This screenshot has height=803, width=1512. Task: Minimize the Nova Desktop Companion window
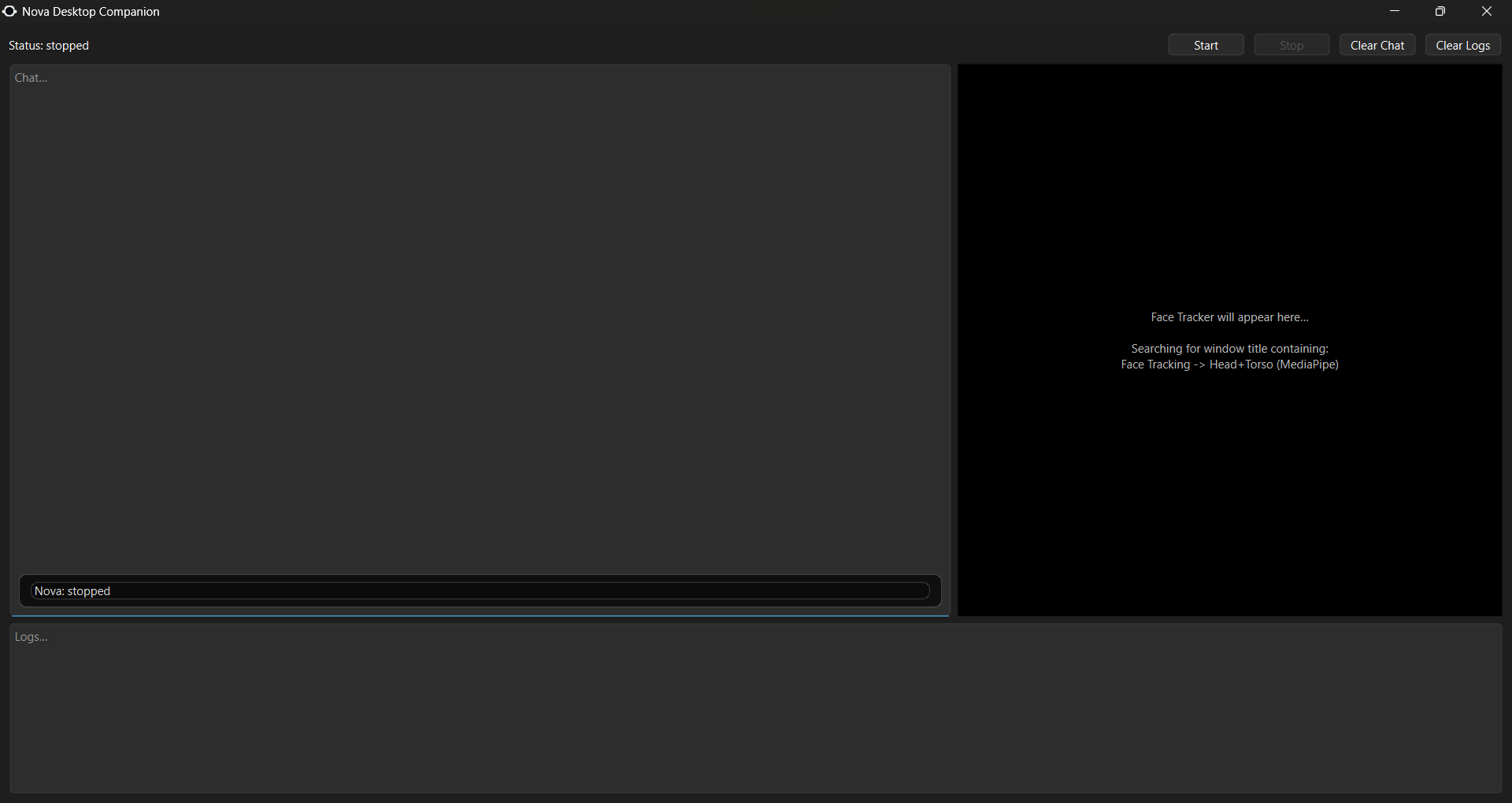(x=1395, y=11)
